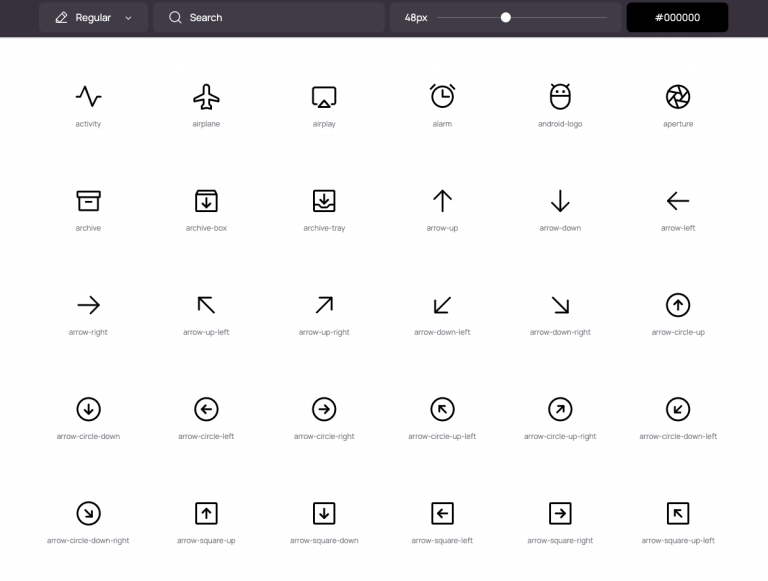This screenshot has width=768, height=581.
Task: Click the "arrow-square-up-left" label text
Action: (x=678, y=540)
